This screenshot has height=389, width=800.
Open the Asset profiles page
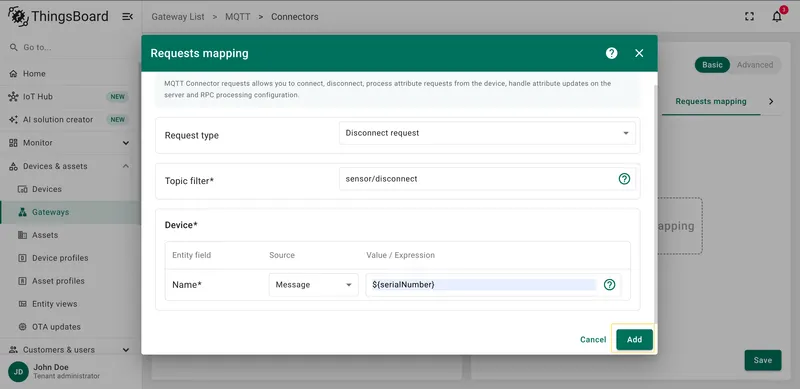point(70,281)
